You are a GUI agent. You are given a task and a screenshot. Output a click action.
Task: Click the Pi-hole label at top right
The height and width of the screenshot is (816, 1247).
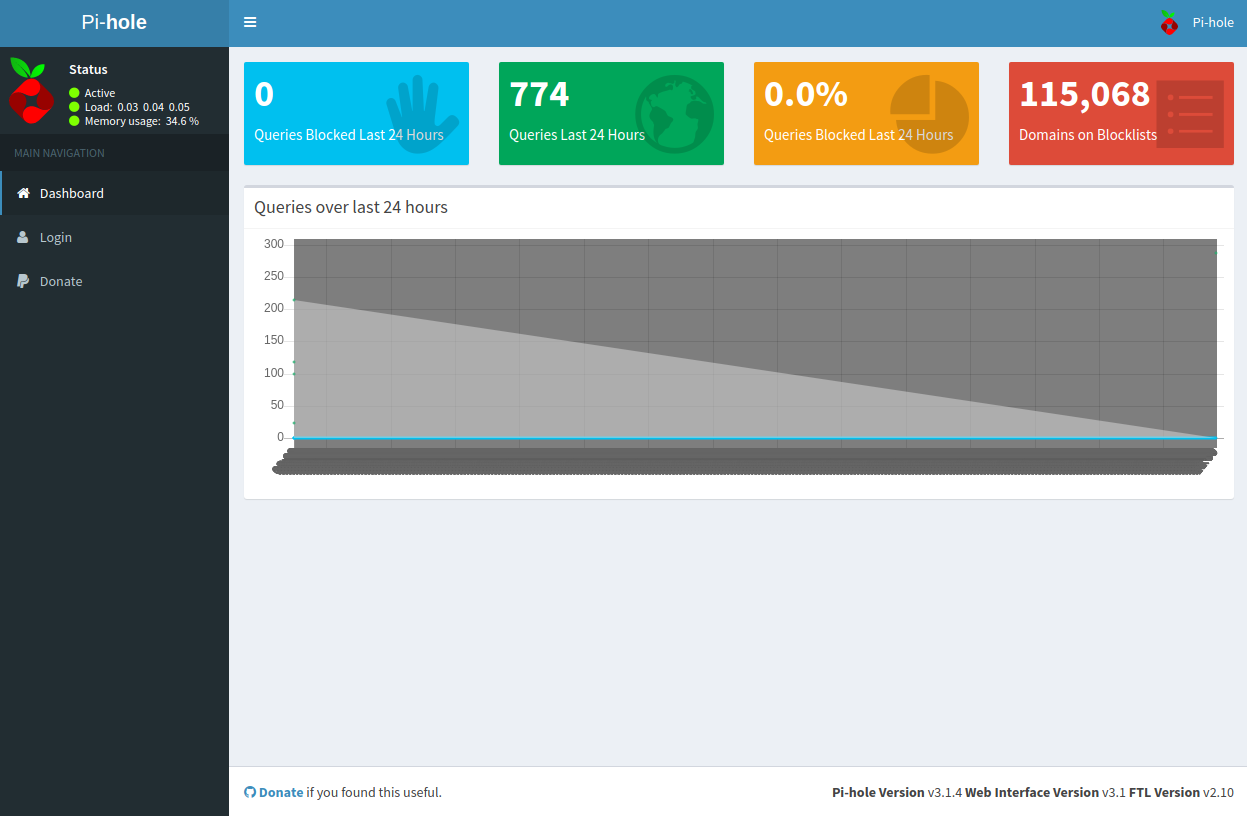pos(1213,22)
